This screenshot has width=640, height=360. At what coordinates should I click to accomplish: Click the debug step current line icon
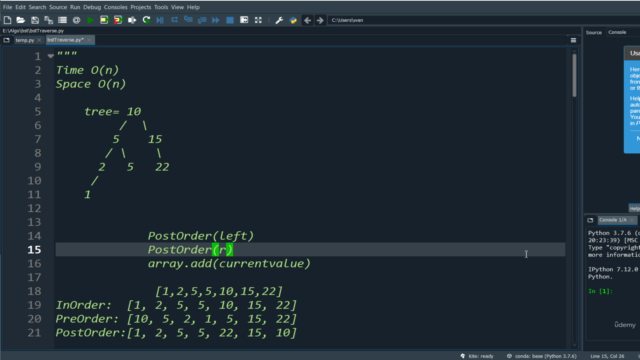tap(174, 20)
